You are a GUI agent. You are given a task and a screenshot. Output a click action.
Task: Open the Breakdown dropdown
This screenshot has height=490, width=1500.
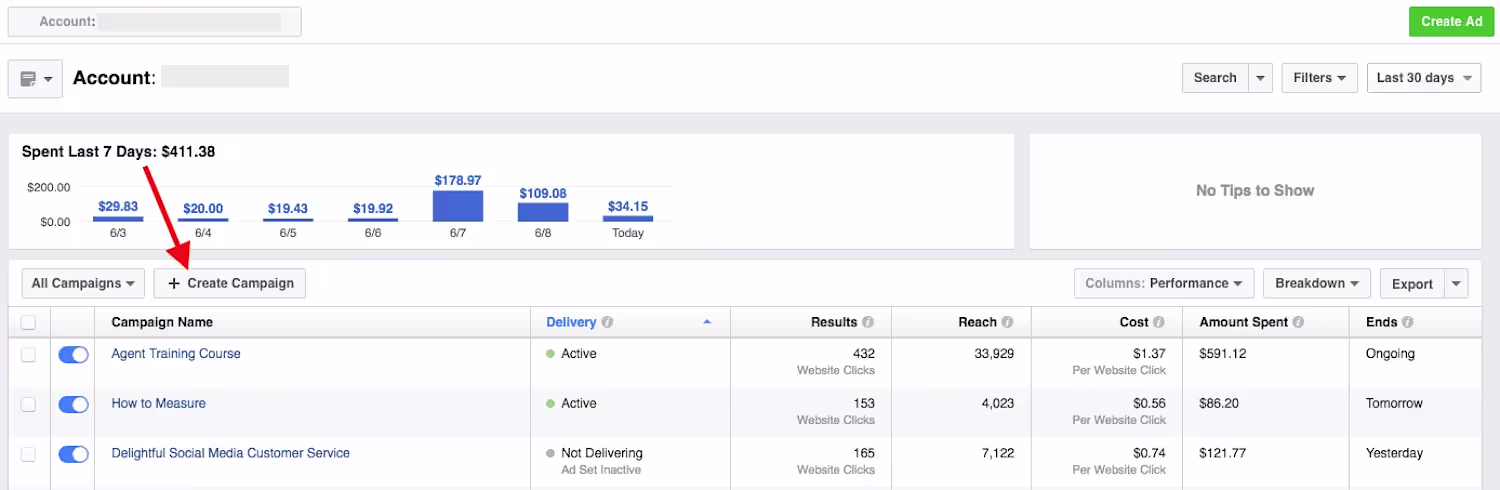coord(1316,283)
